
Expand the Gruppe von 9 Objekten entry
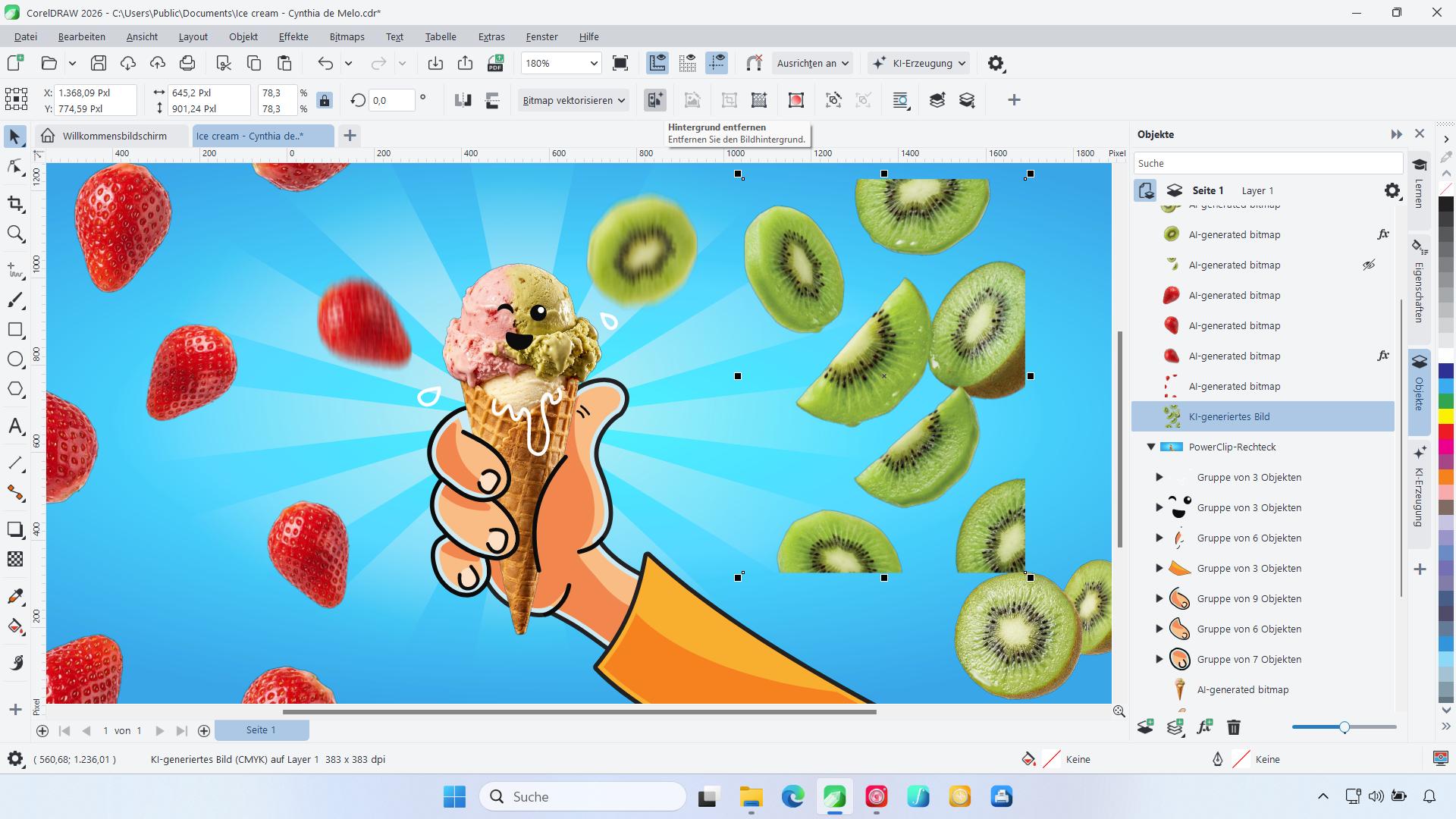click(1159, 598)
